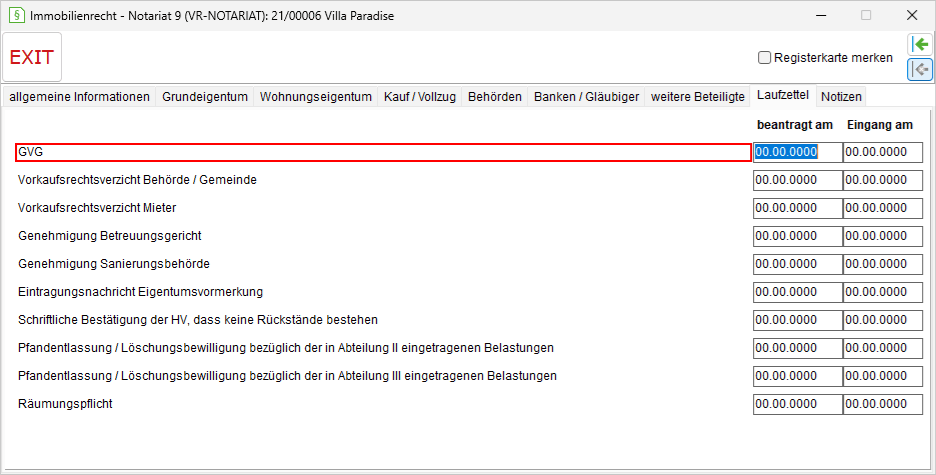Click the red EXIT button
936x475 pixels.
(32, 57)
